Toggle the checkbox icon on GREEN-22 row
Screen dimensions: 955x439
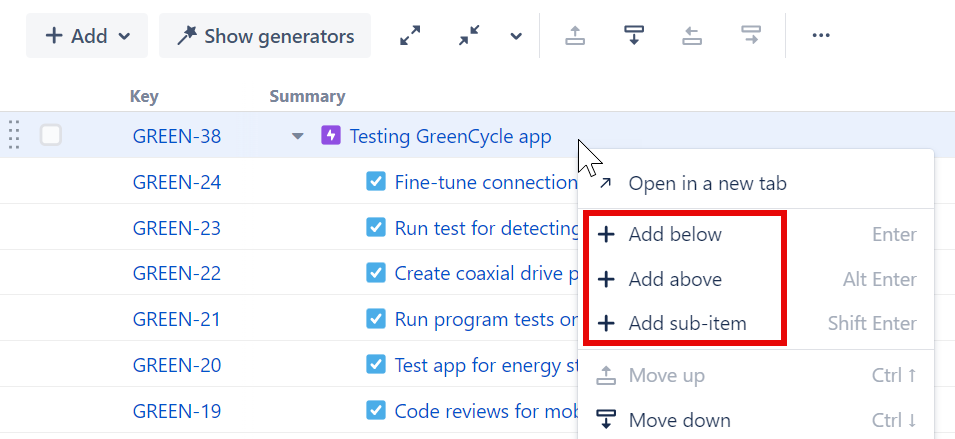376,273
